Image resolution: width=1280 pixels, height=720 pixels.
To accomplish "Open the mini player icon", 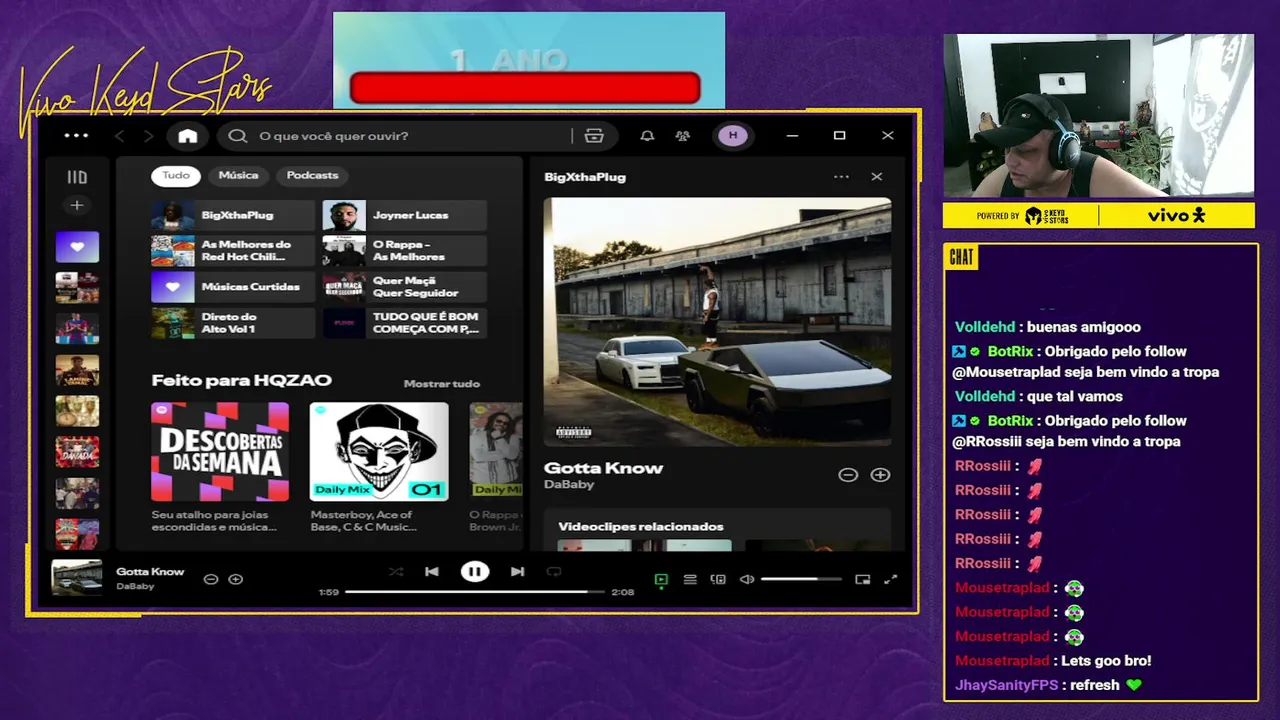I will pos(863,579).
